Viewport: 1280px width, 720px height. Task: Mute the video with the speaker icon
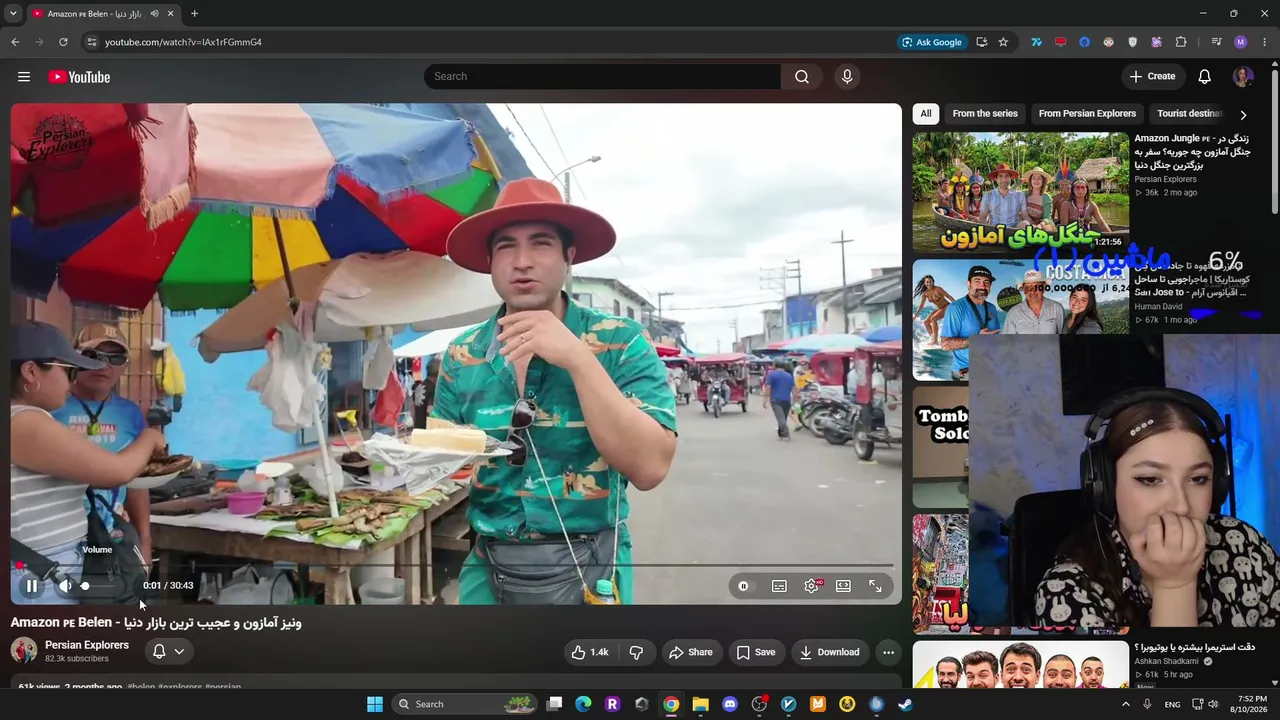[x=65, y=586]
